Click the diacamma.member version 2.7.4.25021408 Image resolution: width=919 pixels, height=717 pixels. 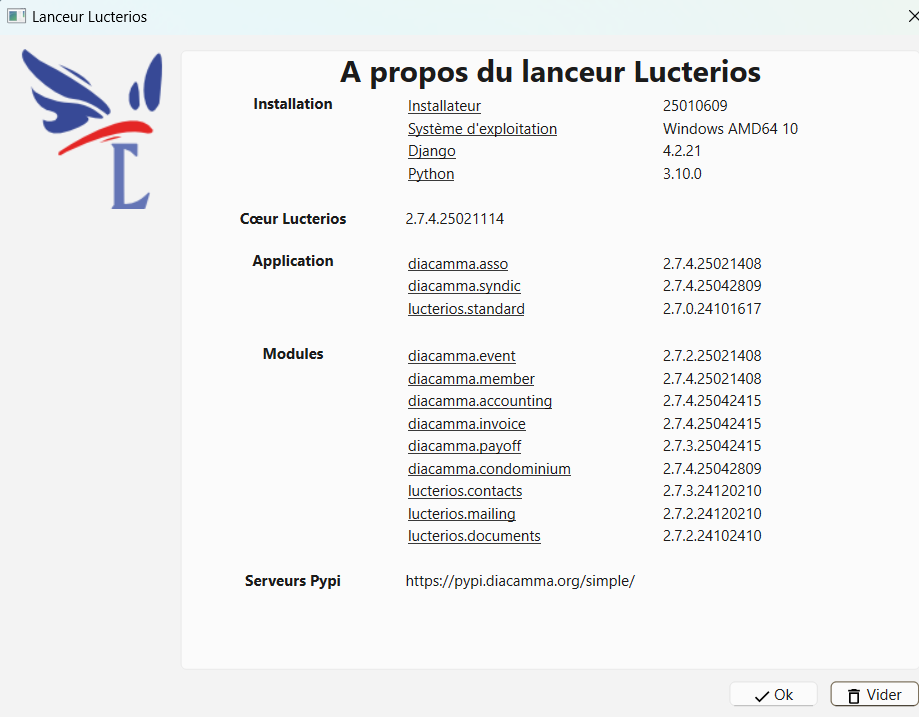(712, 379)
